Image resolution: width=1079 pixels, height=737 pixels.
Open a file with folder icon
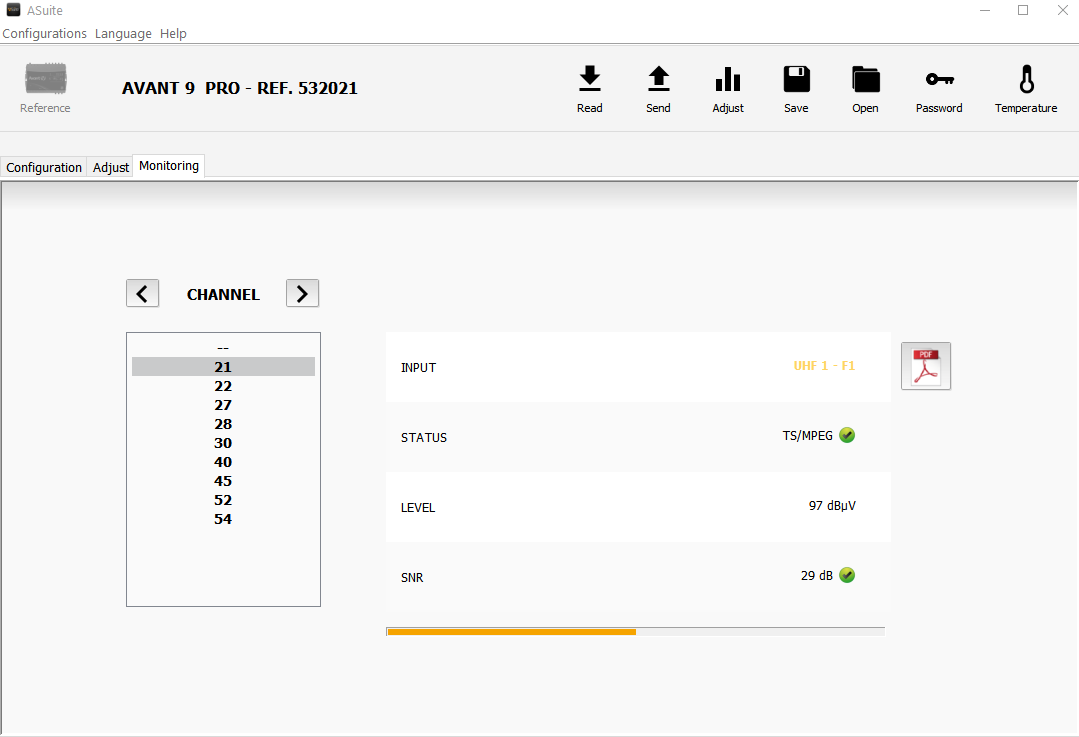(866, 78)
